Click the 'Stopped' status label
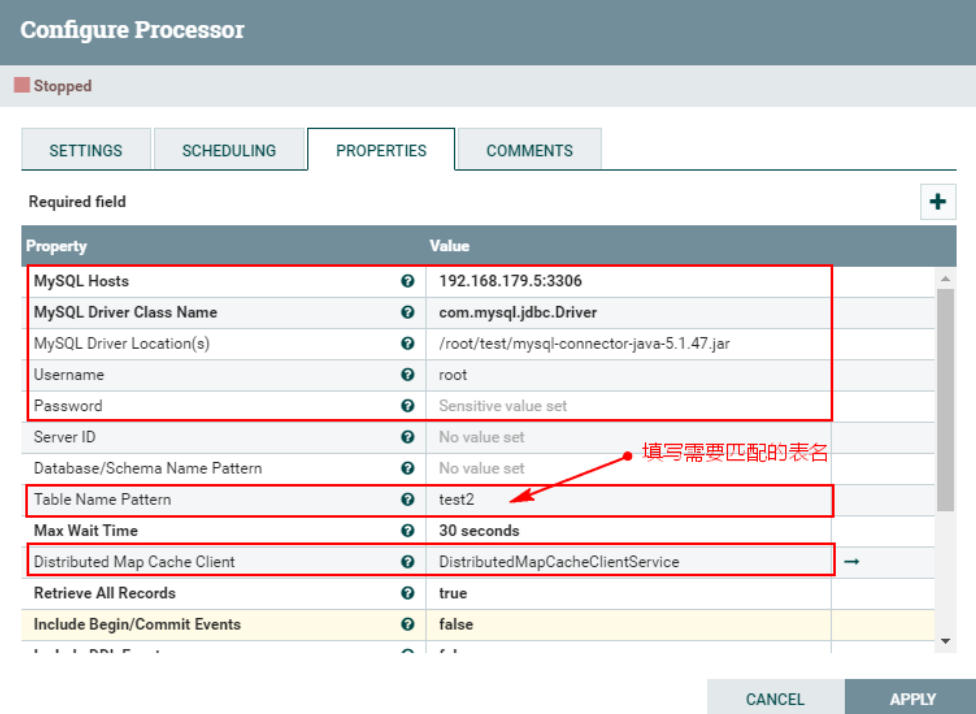976x714 pixels. [63, 86]
